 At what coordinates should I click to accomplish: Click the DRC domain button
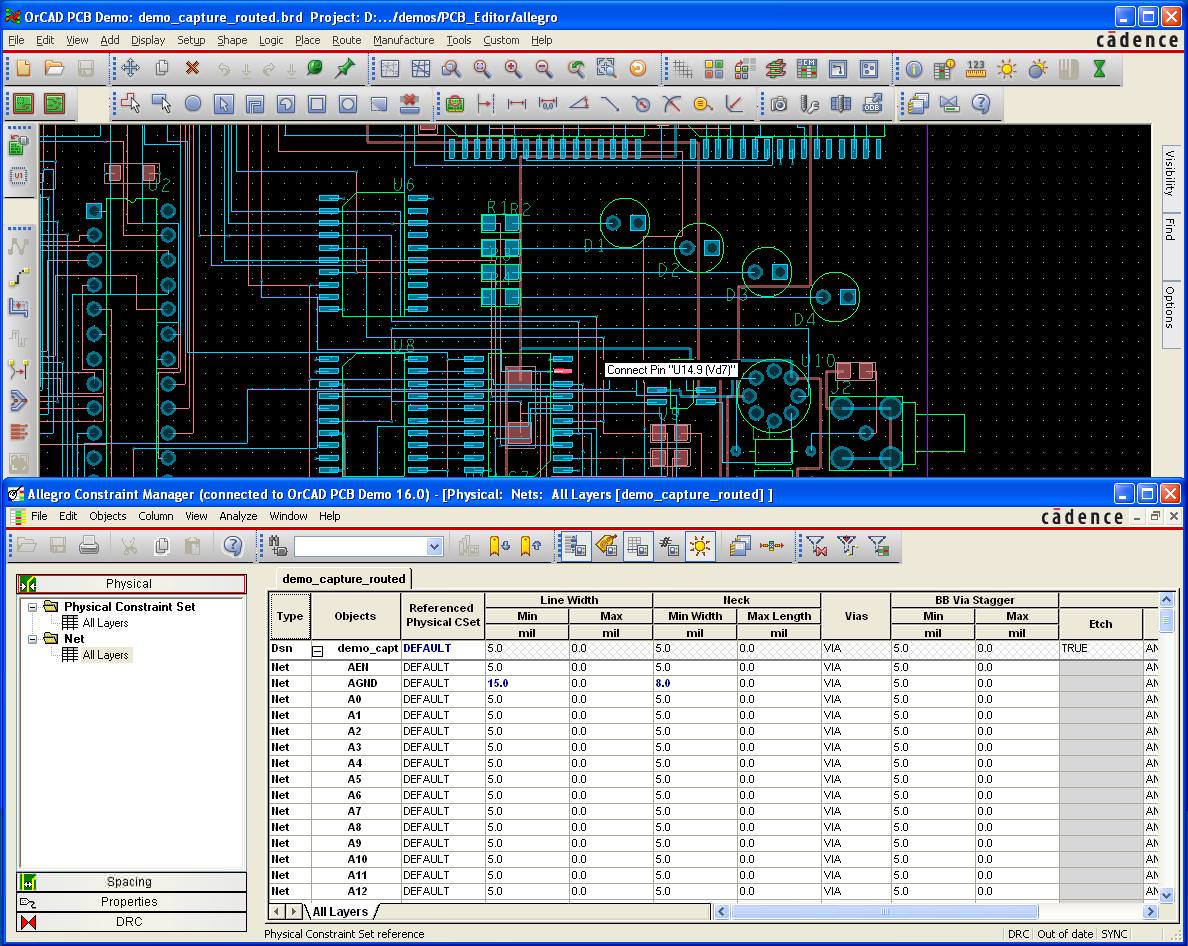(131, 922)
